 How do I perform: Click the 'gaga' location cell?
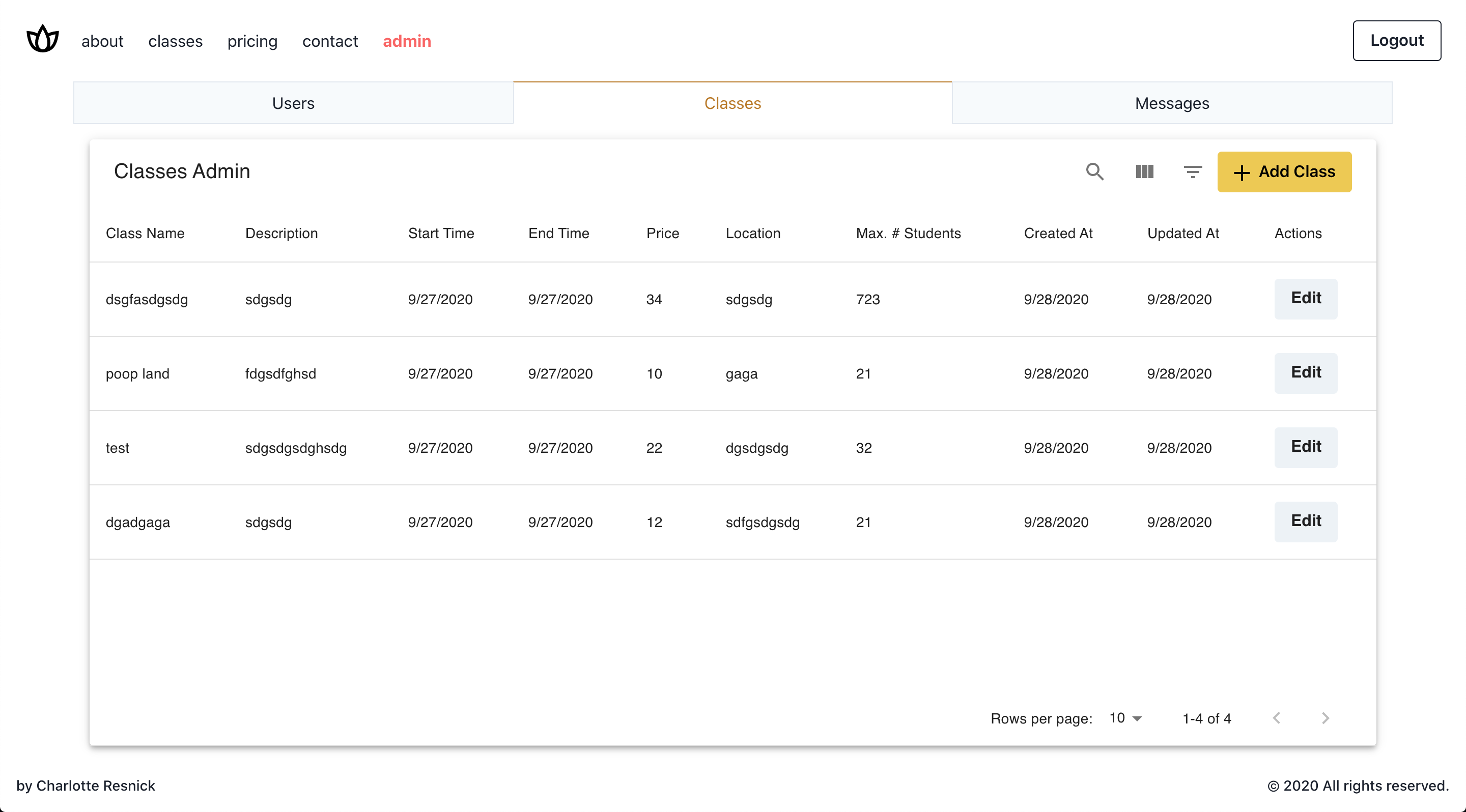pyautogui.click(x=742, y=373)
